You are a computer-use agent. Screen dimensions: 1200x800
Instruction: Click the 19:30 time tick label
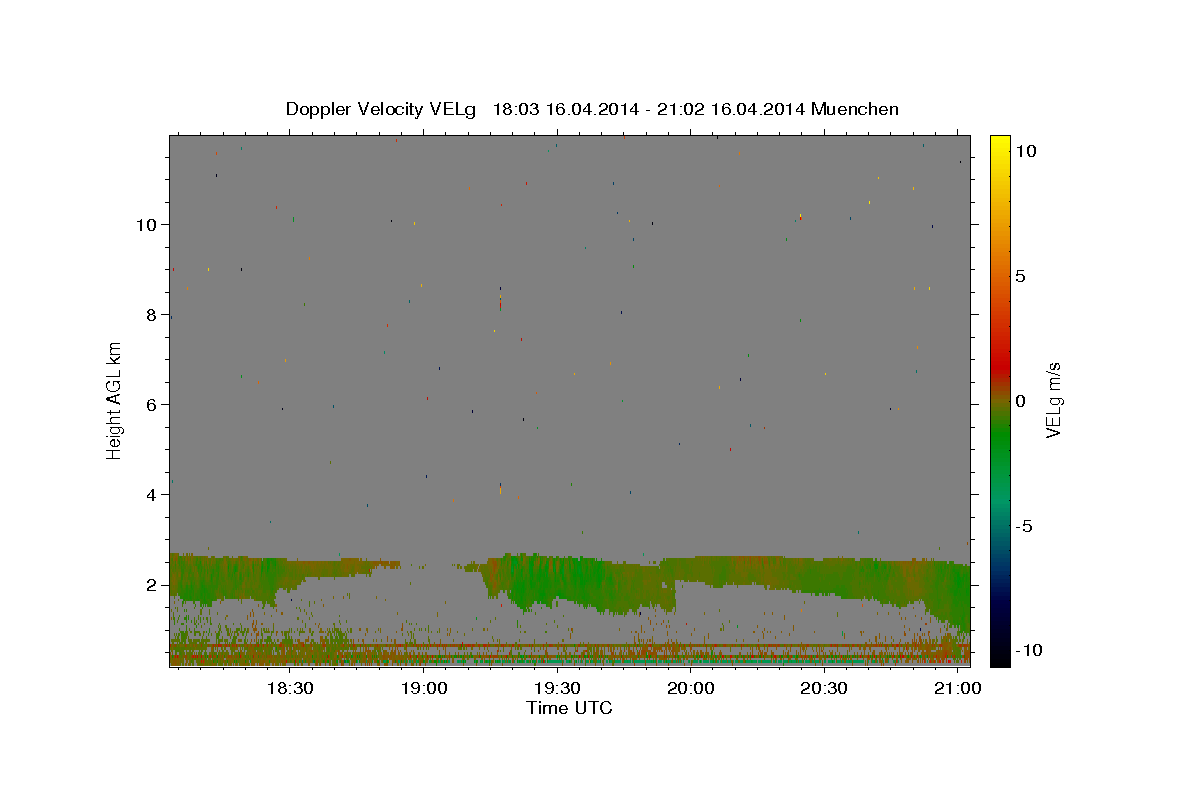click(557, 688)
